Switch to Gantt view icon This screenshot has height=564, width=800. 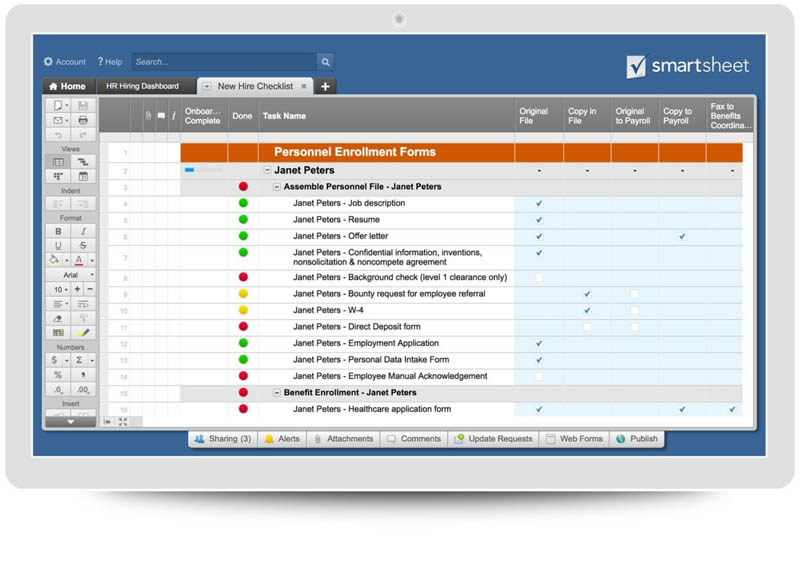[x=83, y=162]
